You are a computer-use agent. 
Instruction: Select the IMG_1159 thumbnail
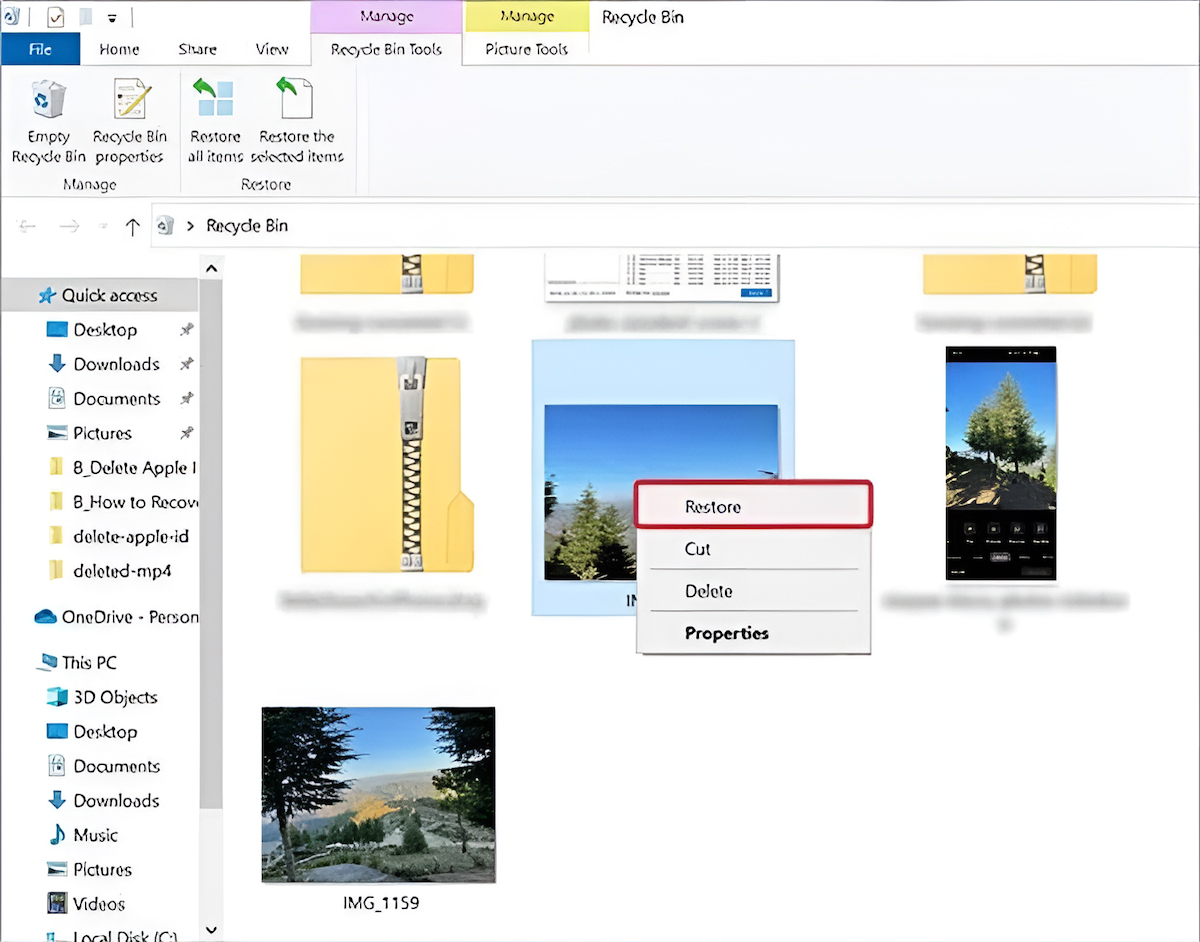coord(378,795)
